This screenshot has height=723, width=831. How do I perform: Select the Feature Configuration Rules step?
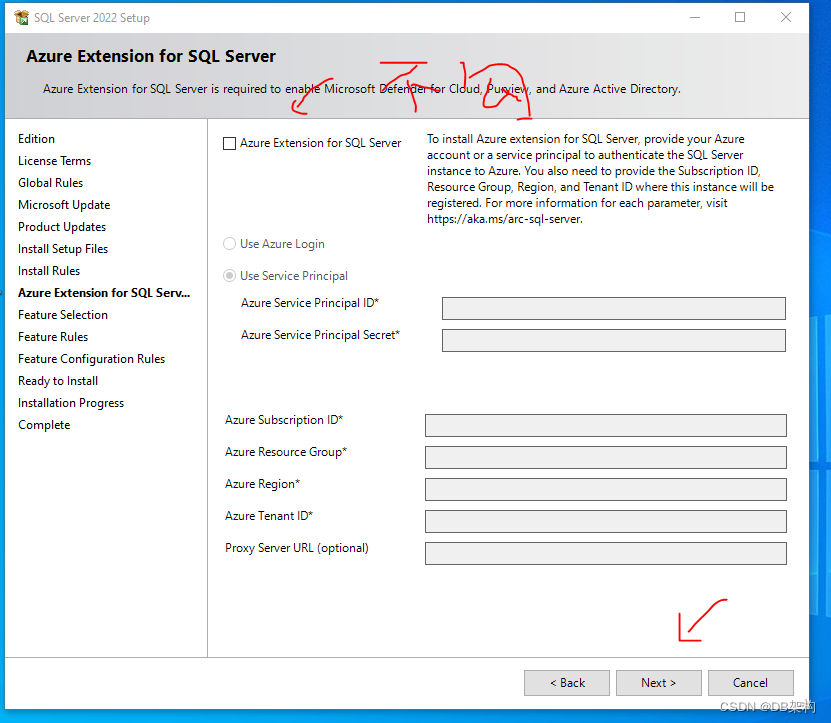[91, 358]
